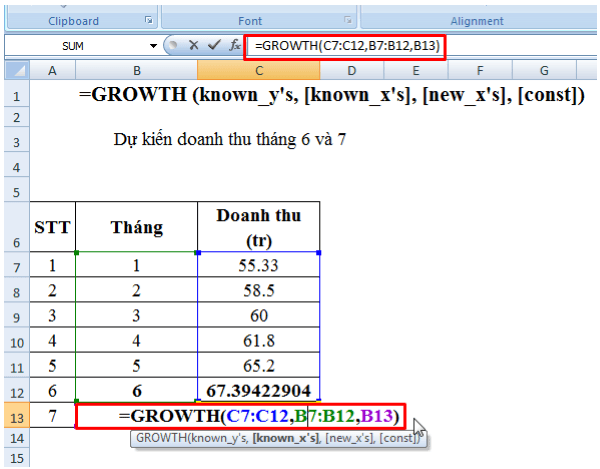This screenshot has height=469, width=600.
Task: Select row 9 header
Action: coord(17,315)
